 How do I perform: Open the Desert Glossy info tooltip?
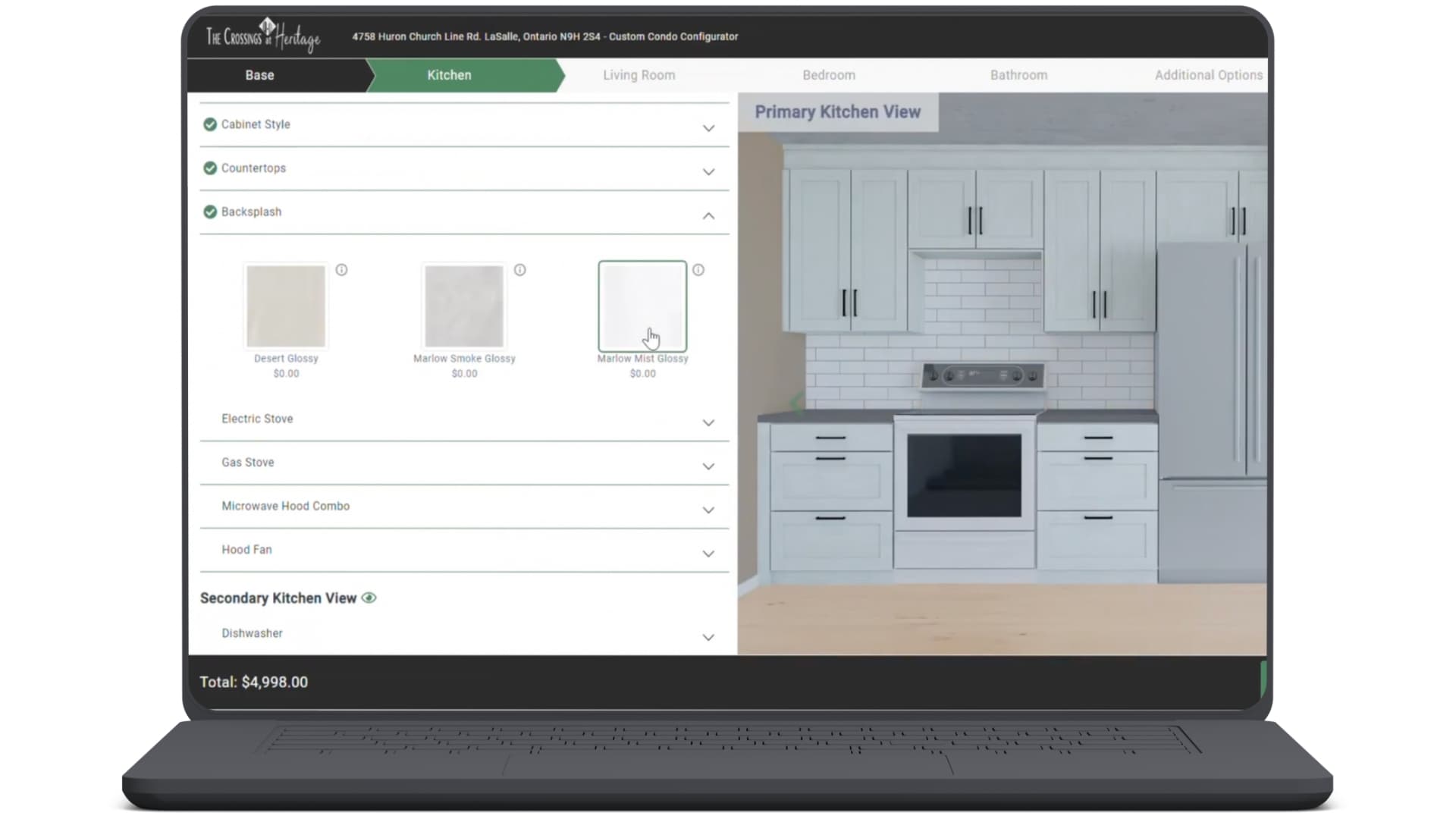tap(342, 269)
